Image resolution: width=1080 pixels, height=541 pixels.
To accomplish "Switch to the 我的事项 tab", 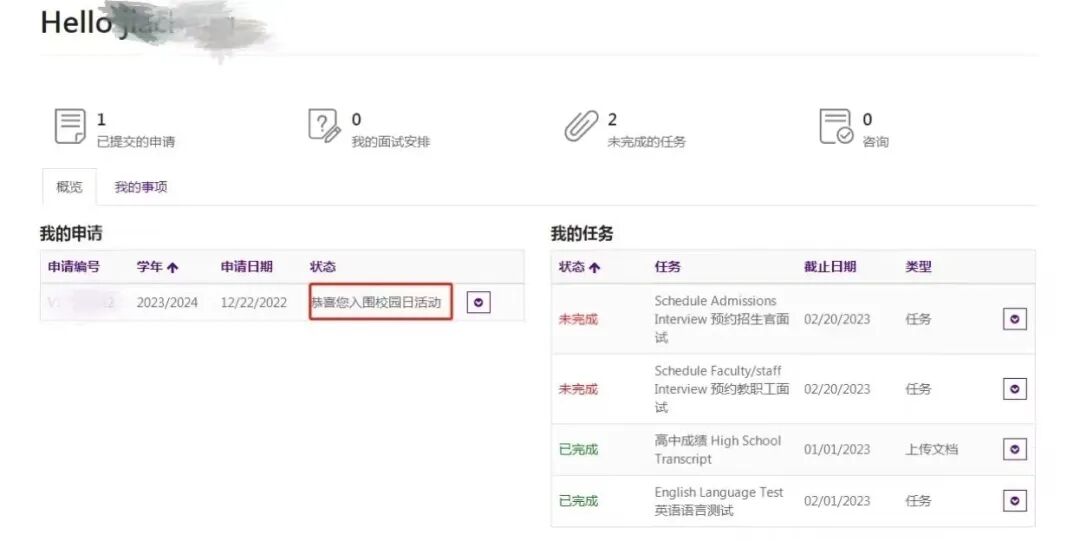I will (x=141, y=187).
